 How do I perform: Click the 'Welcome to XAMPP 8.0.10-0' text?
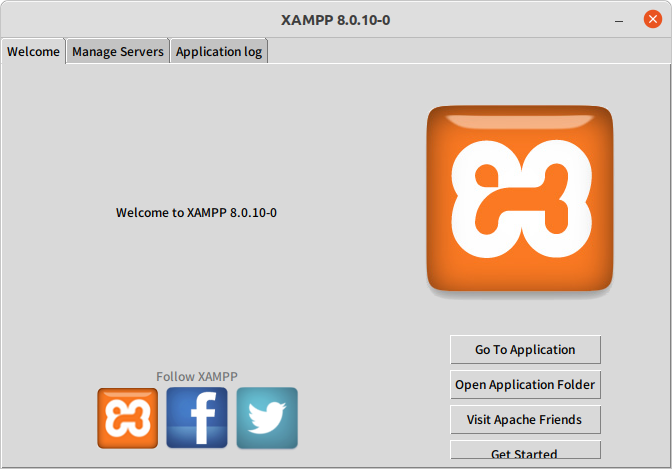tap(196, 213)
